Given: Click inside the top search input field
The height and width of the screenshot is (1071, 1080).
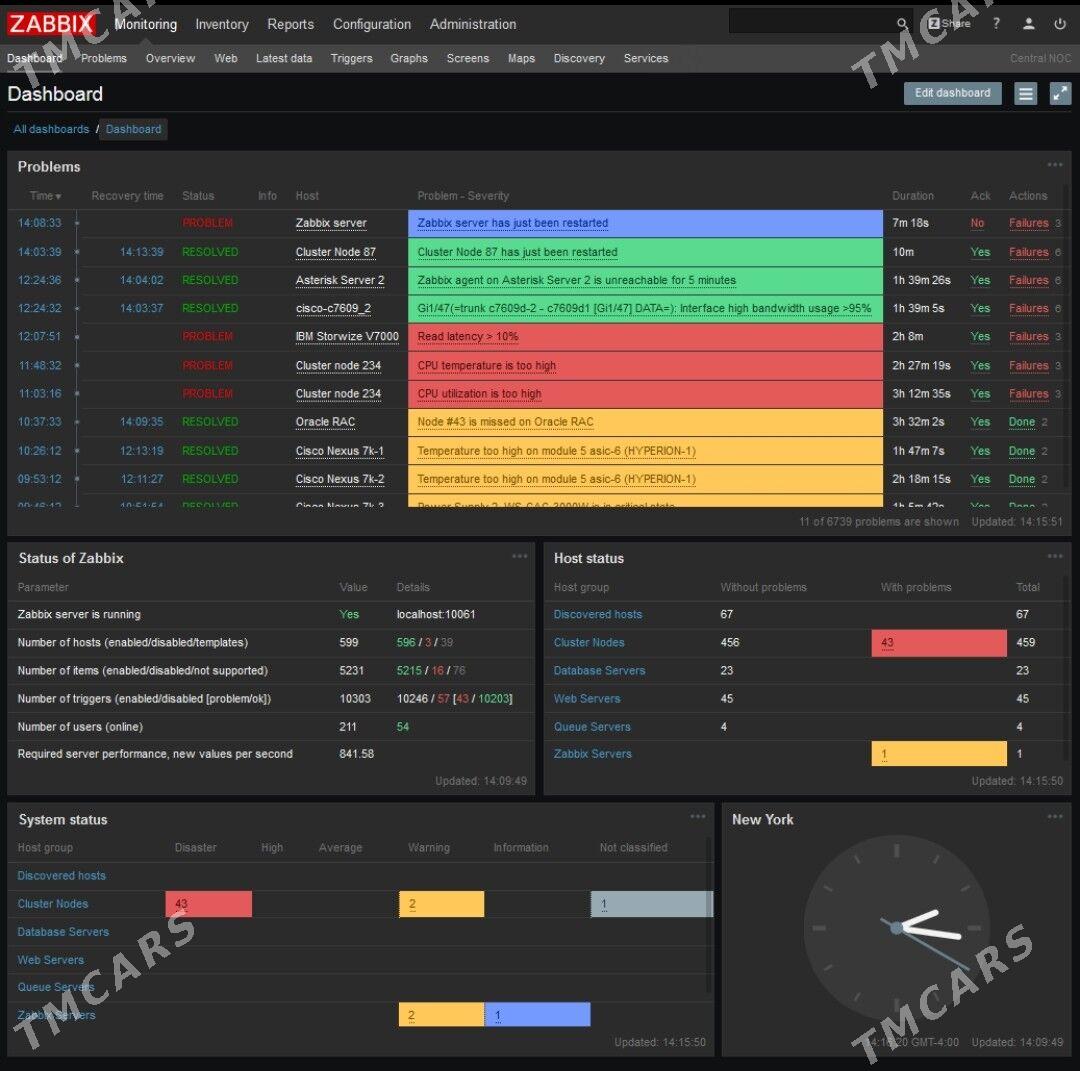Looking at the screenshot, I should click(x=810, y=22).
